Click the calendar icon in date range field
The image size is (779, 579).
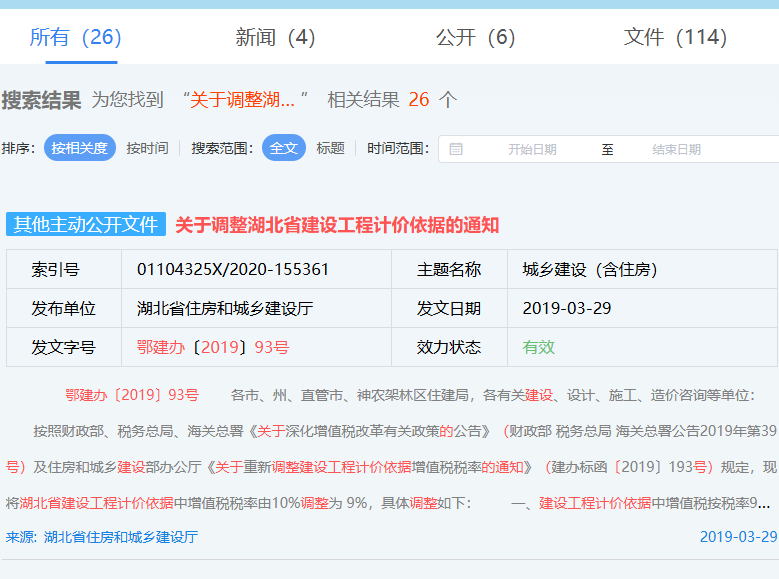[456, 149]
